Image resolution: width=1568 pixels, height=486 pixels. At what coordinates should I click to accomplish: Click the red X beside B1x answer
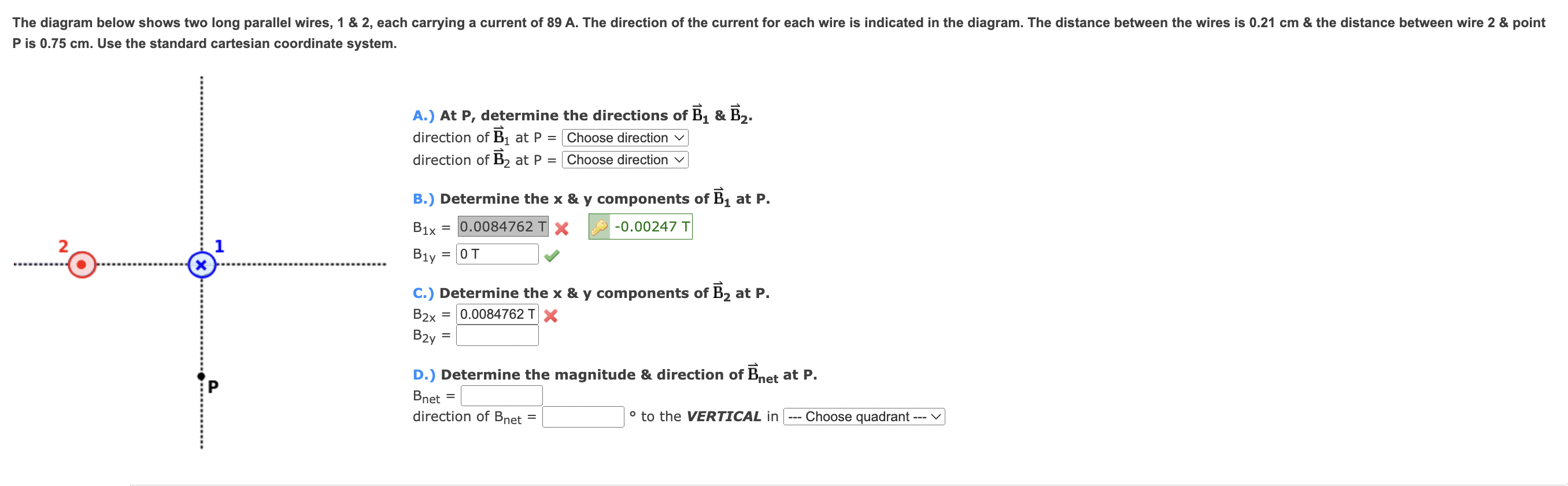562,229
